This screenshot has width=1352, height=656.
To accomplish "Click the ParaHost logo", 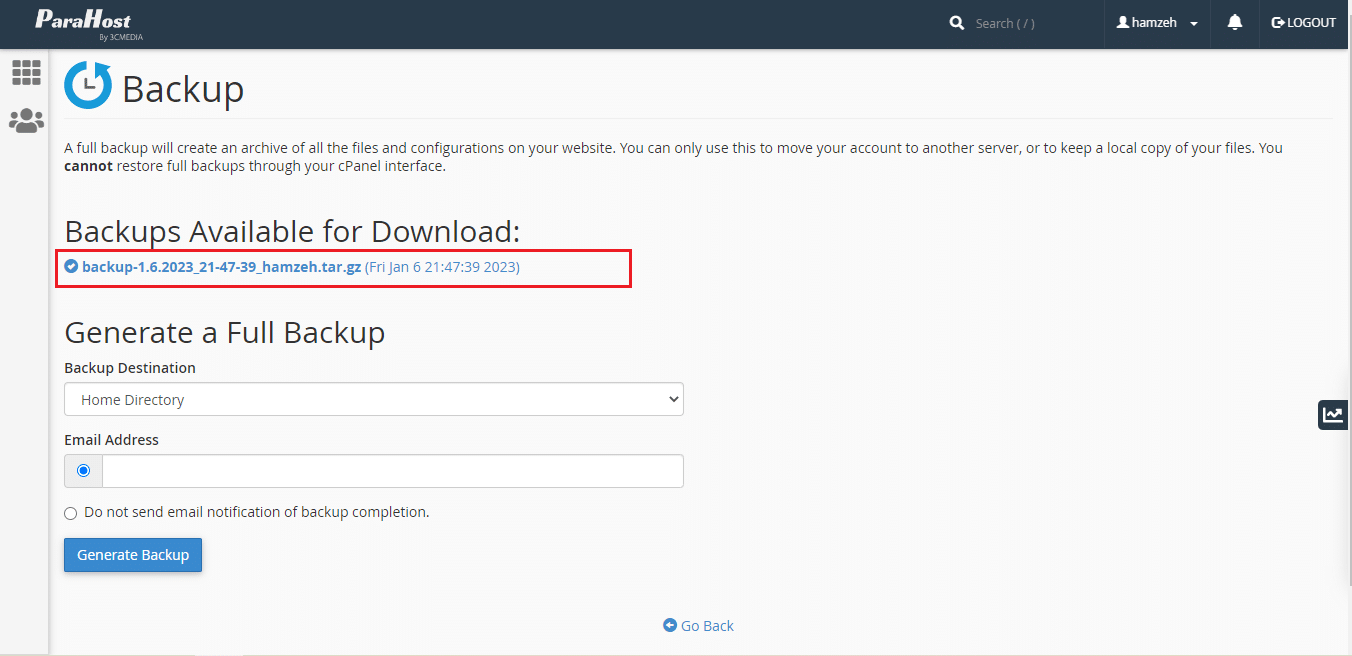I will pyautogui.click(x=83, y=24).
